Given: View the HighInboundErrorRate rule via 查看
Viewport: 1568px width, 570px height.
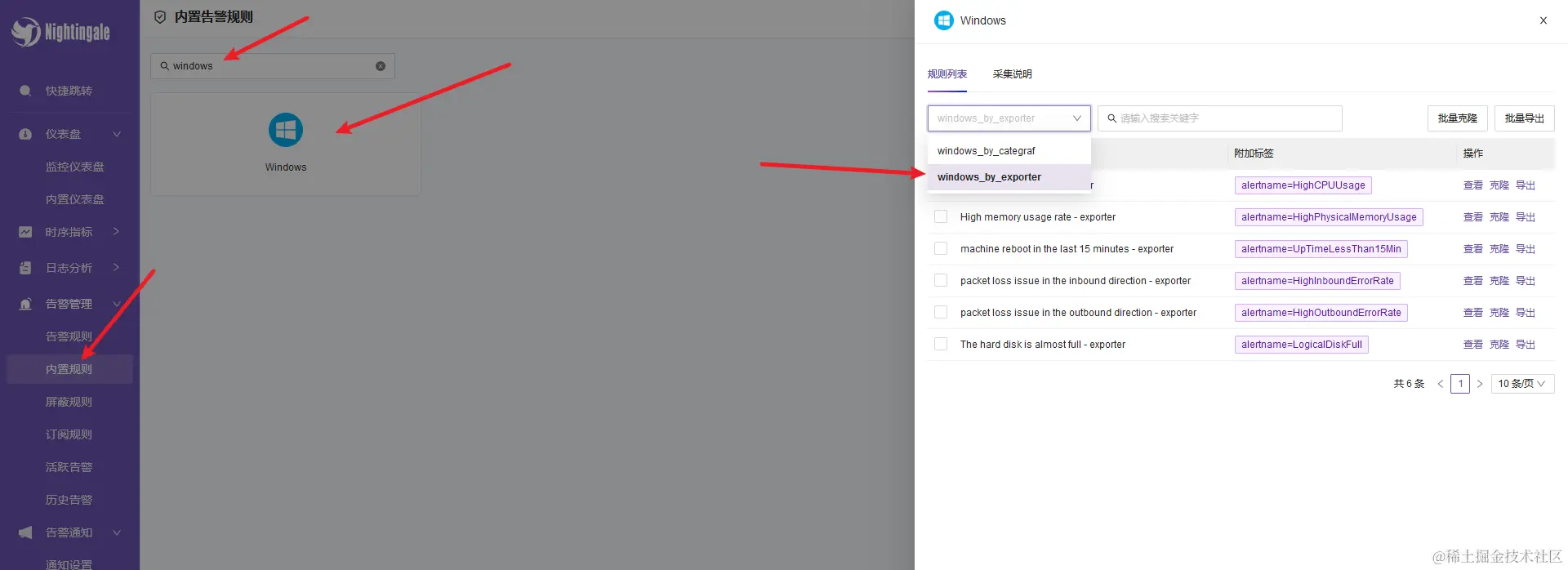Looking at the screenshot, I should click(x=1473, y=281).
